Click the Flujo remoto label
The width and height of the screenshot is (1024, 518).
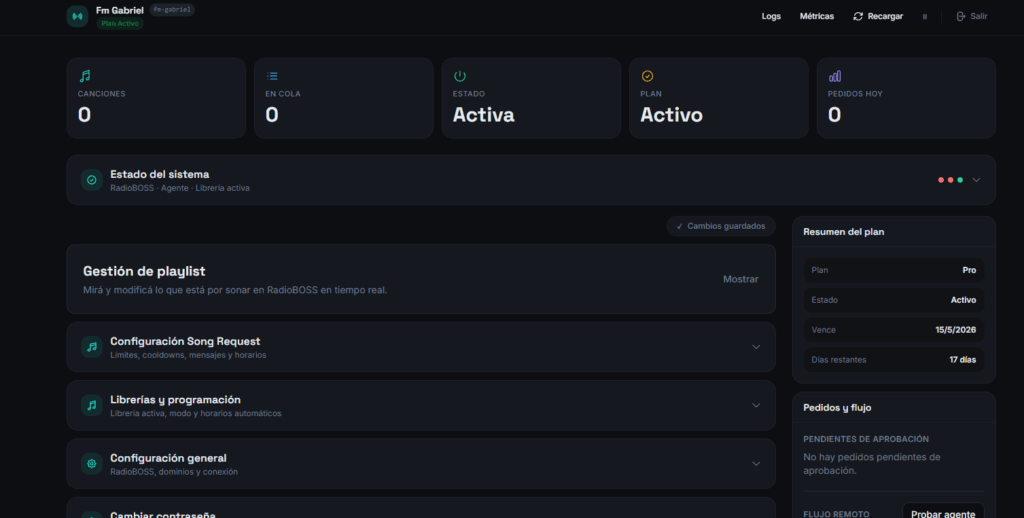click(837, 514)
